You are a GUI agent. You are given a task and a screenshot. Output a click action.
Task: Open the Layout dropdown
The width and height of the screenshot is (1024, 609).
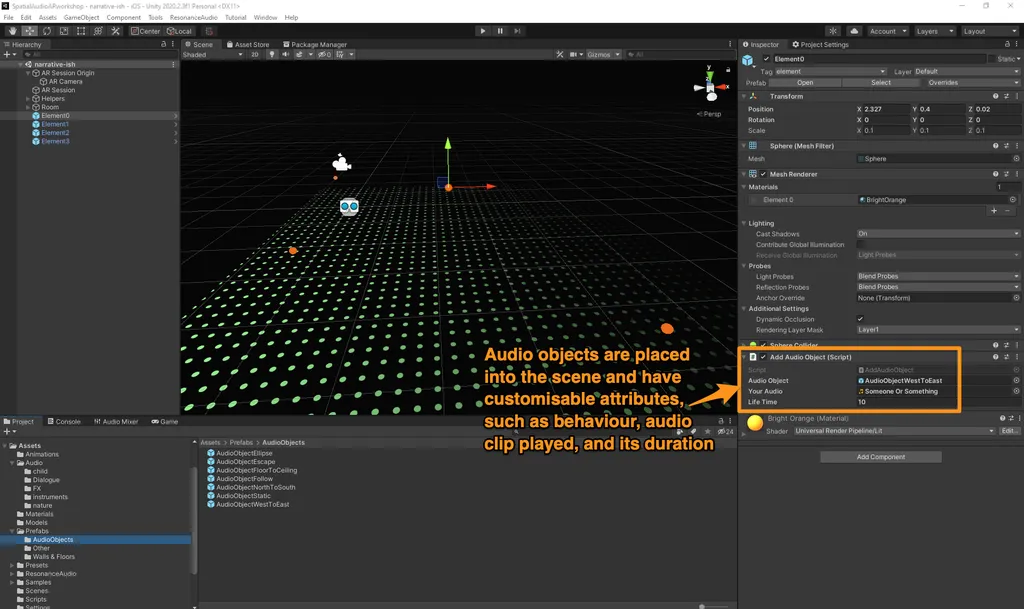point(988,31)
